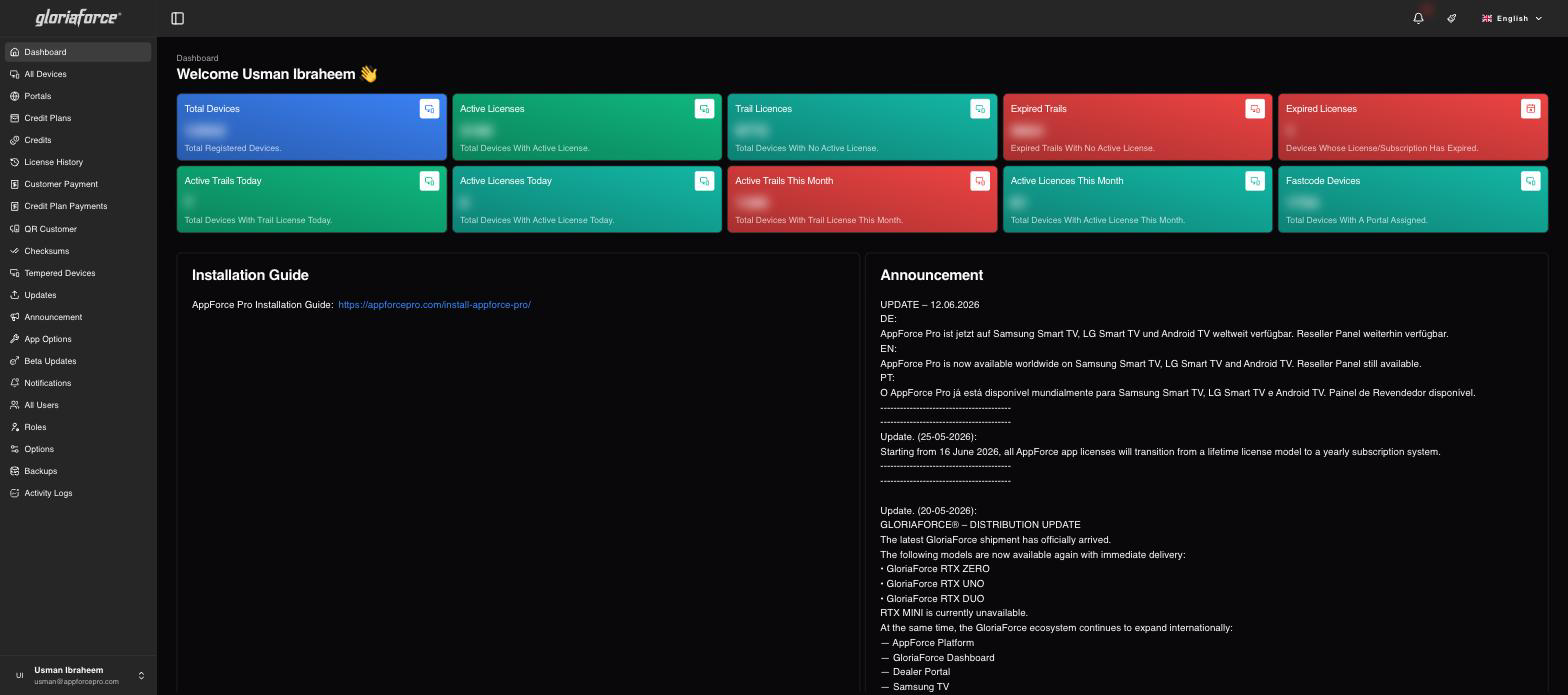
Task: Click the gloriaforce logo
Action: click(78, 17)
